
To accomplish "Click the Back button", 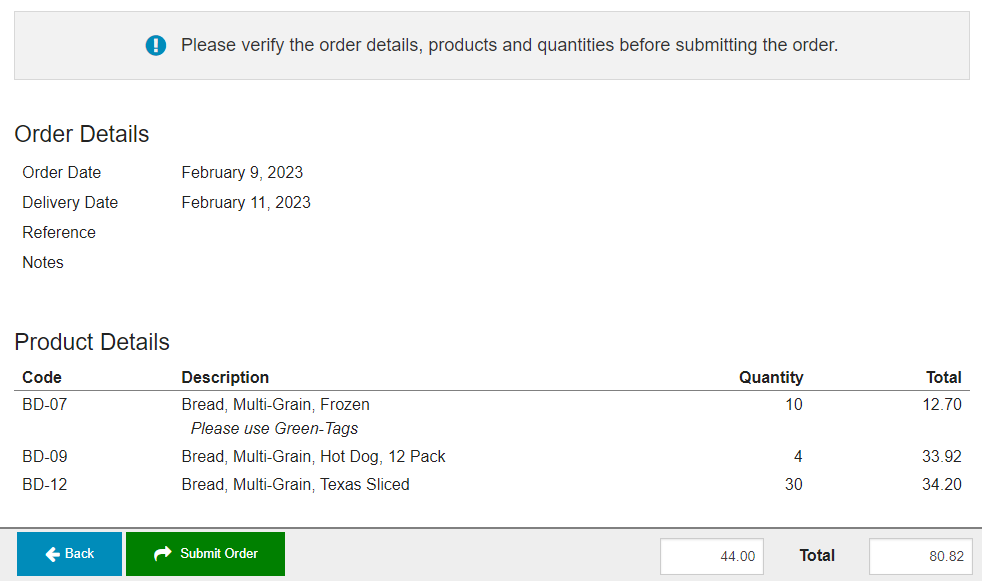I will pos(70,554).
